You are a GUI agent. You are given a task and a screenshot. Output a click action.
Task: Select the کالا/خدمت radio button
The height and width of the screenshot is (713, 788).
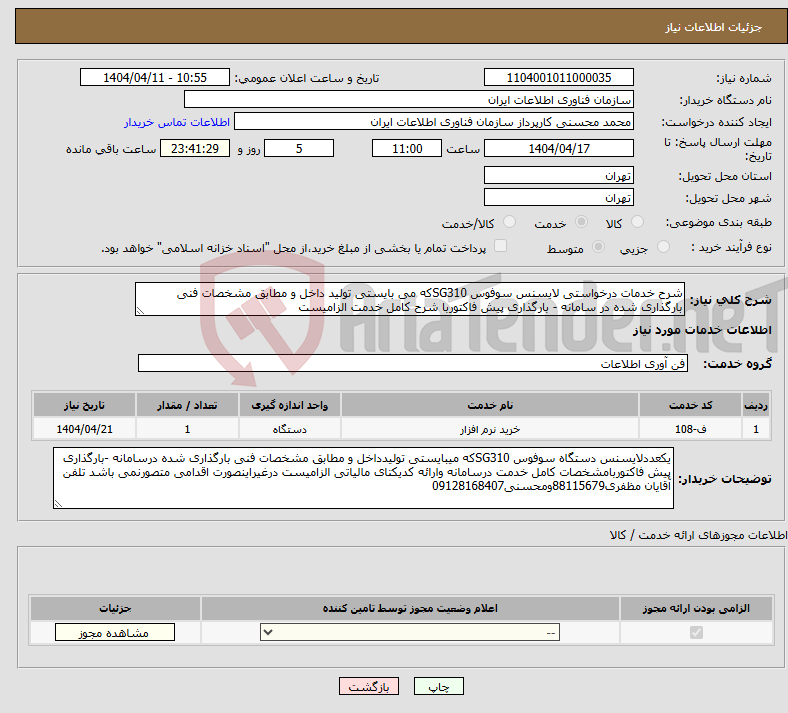click(x=510, y=222)
